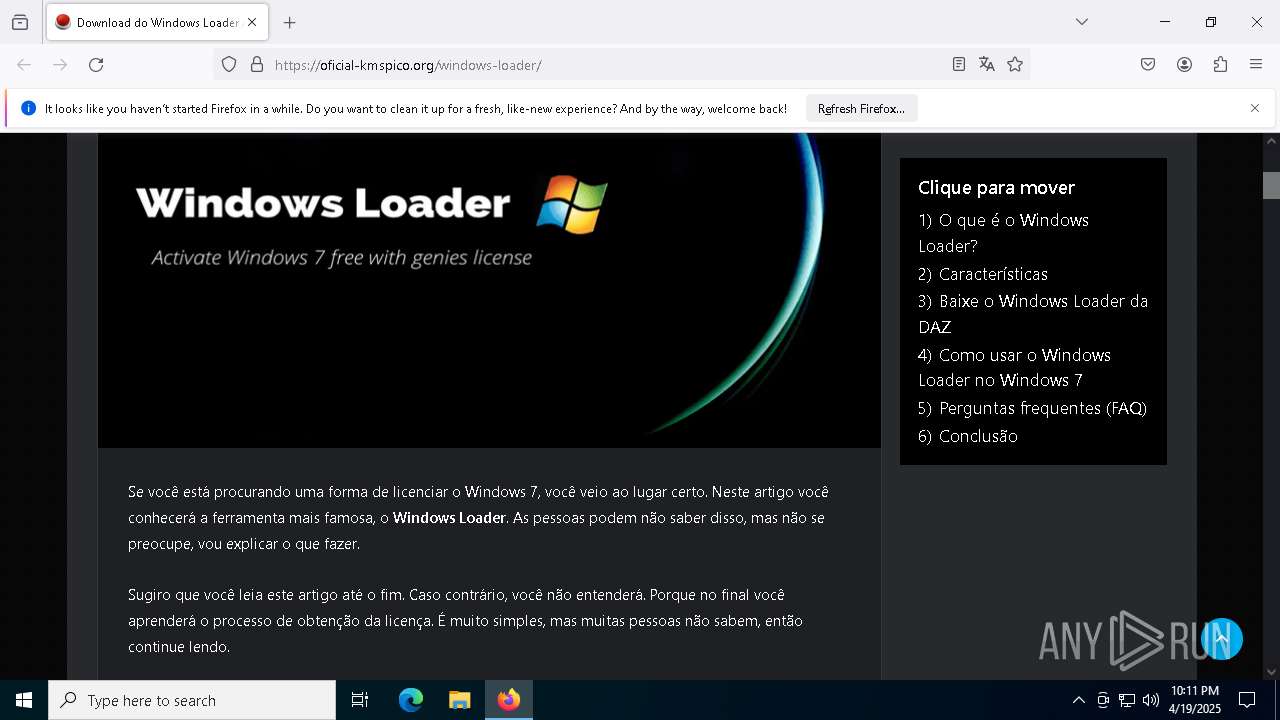Image resolution: width=1280 pixels, height=720 pixels.
Task: Launch Microsoft Edge from taskbar
Action: (411, 700)
